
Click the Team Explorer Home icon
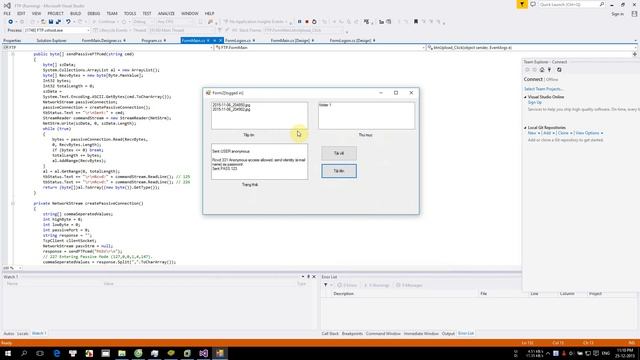click(542, 70)
